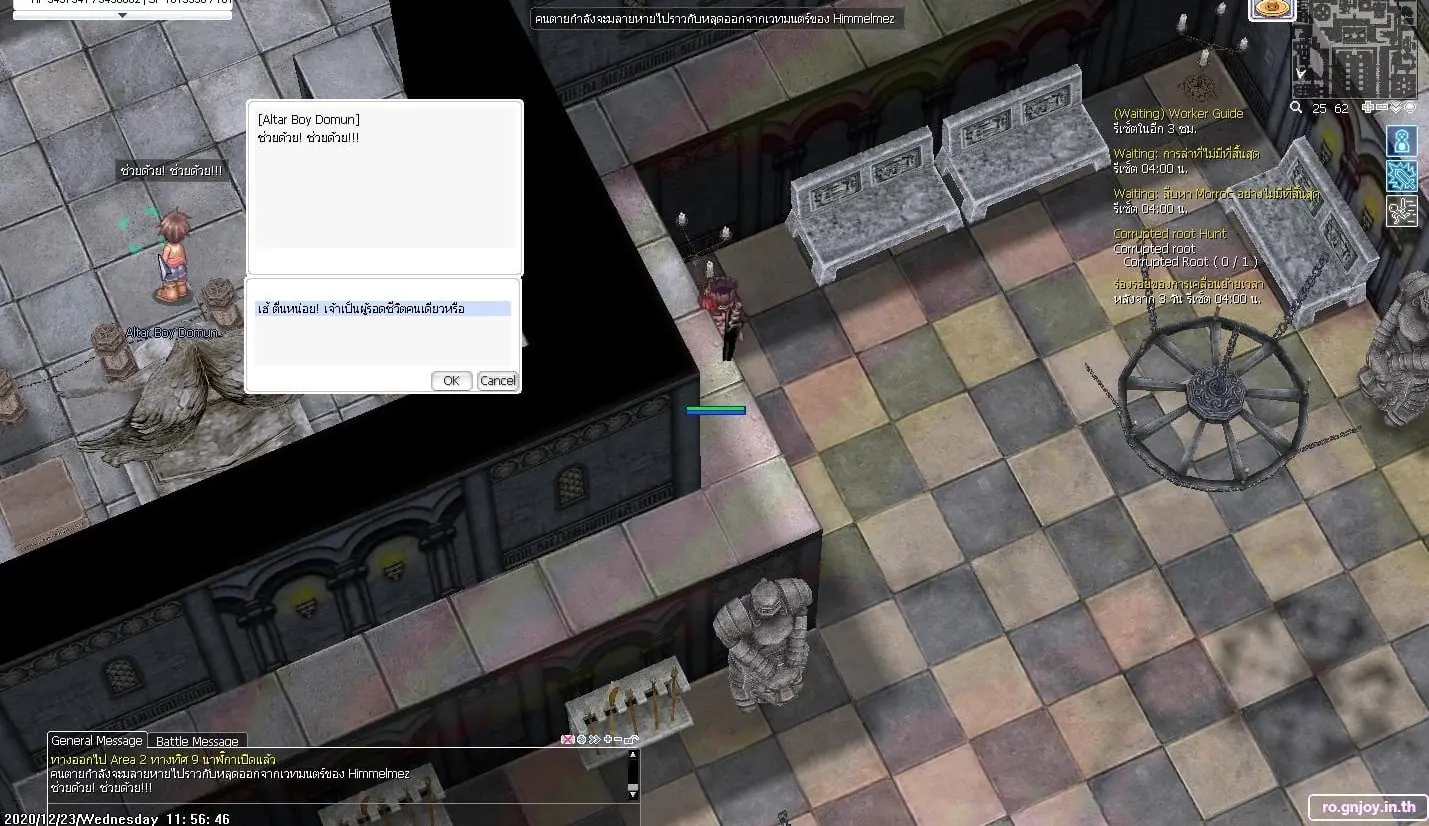
Task: Open the pig-faced event icon
Action: pos(1272,9)
